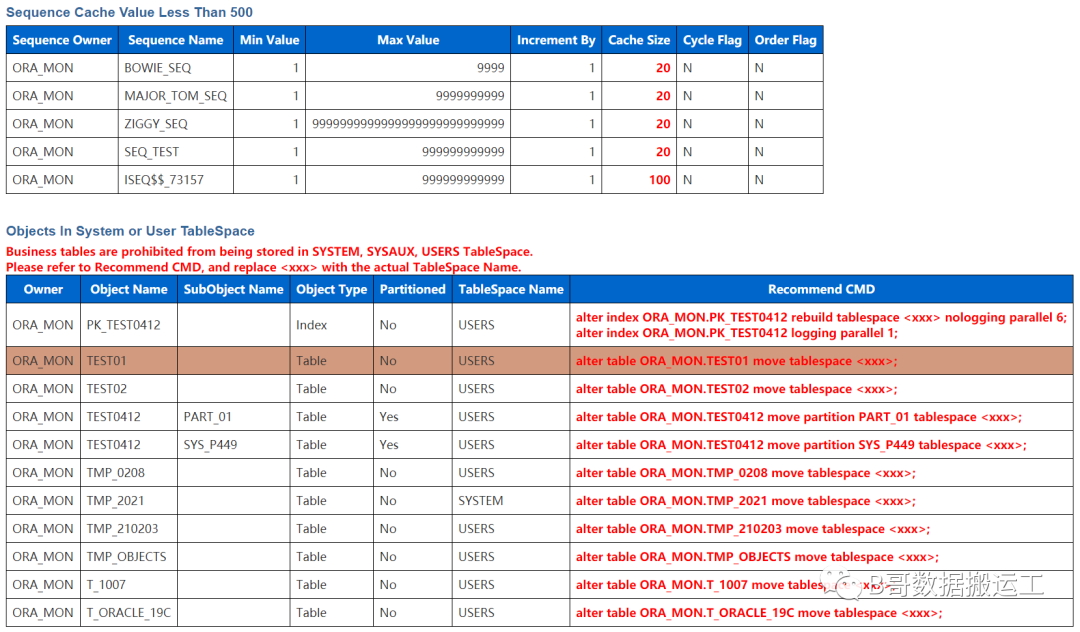Screen dimensions: 1080x632
Task: Click the 'Sequence Name' column header
Action: (176, 40)
